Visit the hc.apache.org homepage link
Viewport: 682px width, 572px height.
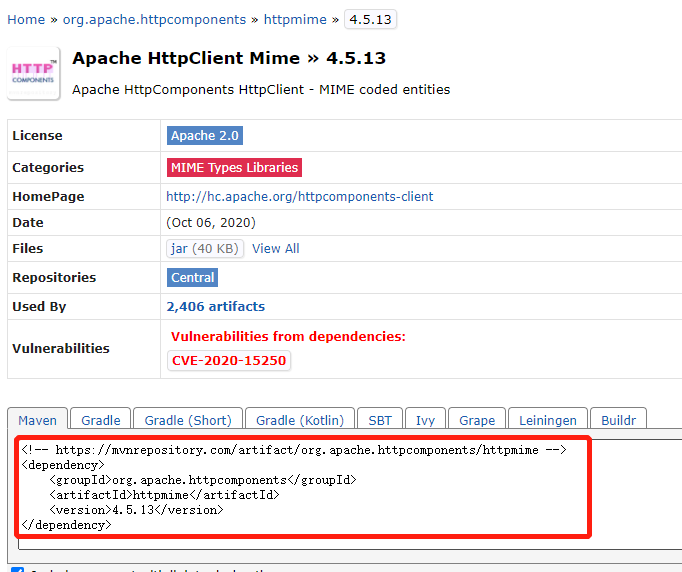tap(300, 197)
